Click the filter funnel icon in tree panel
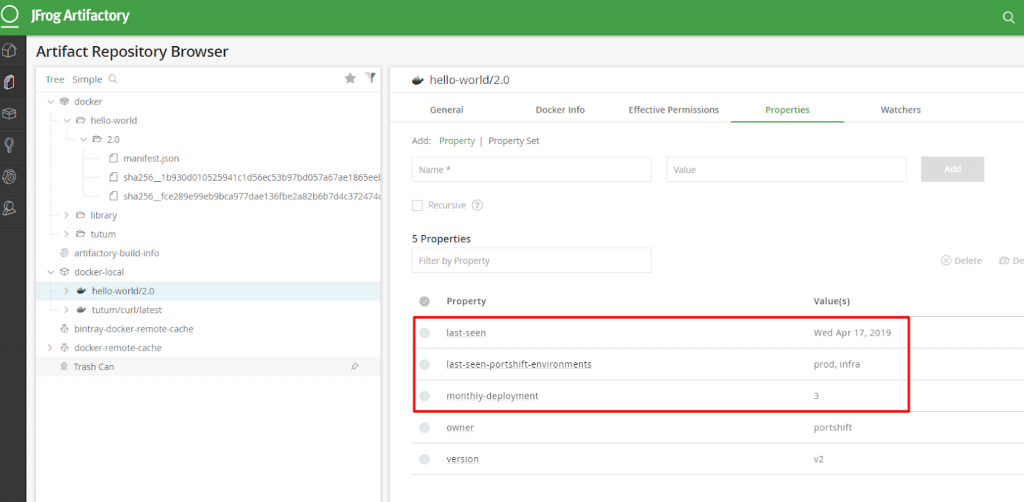Image resolution: width=1024 pixels, height=502 pixels. click(x=370, y=78)
